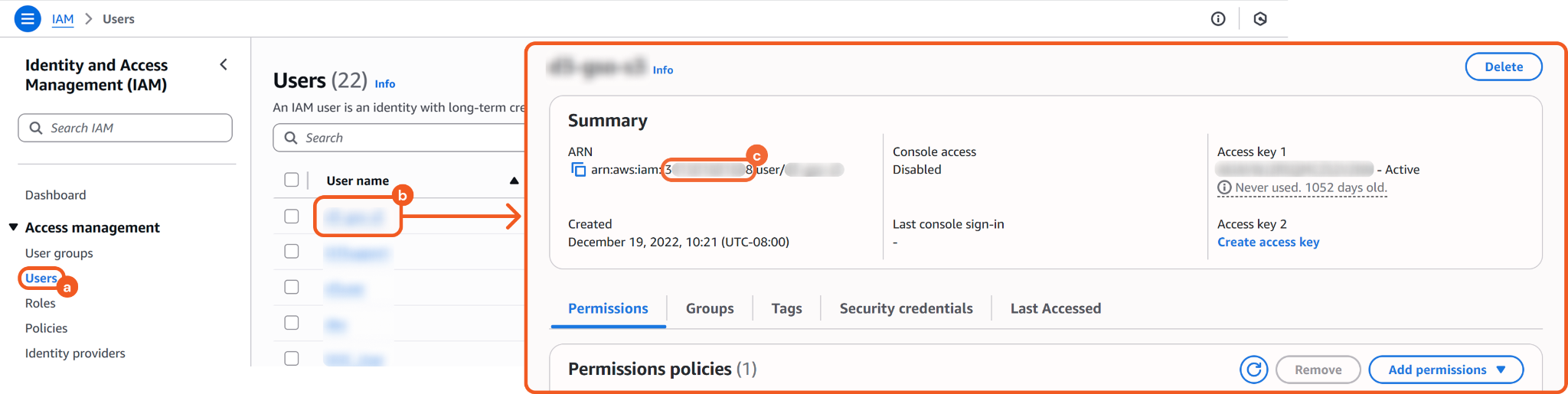Copy the user ARN with copy icon

(578, 170)
